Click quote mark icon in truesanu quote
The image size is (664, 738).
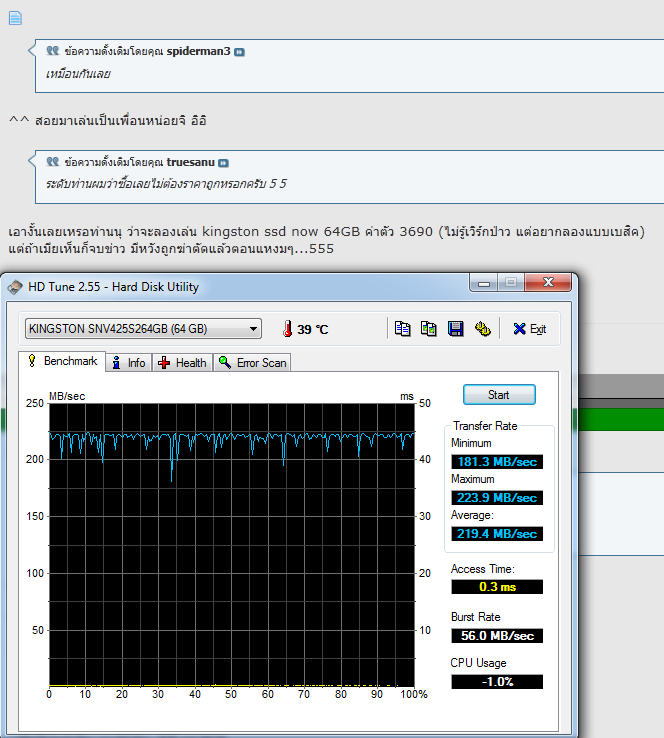click(53, 162)
